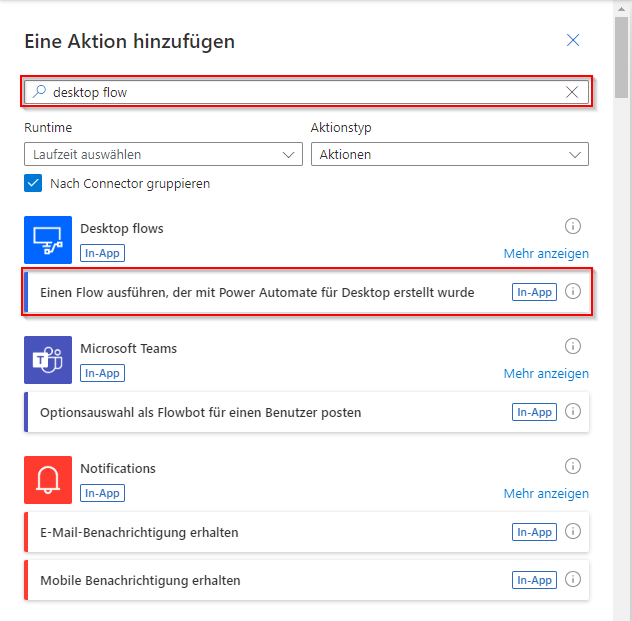Click In-App badge on Mobile Benachrichtigung row
The image size is (632, 621).
click(534, 580)
